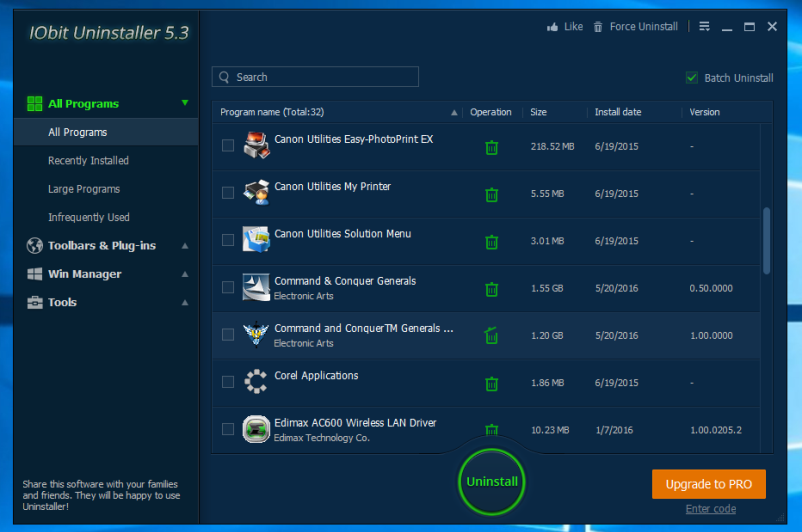The image size is (802, 532).
Task: Click the Command and ConquerTM Generals eagle icon
Action: [x=256, y=335]
